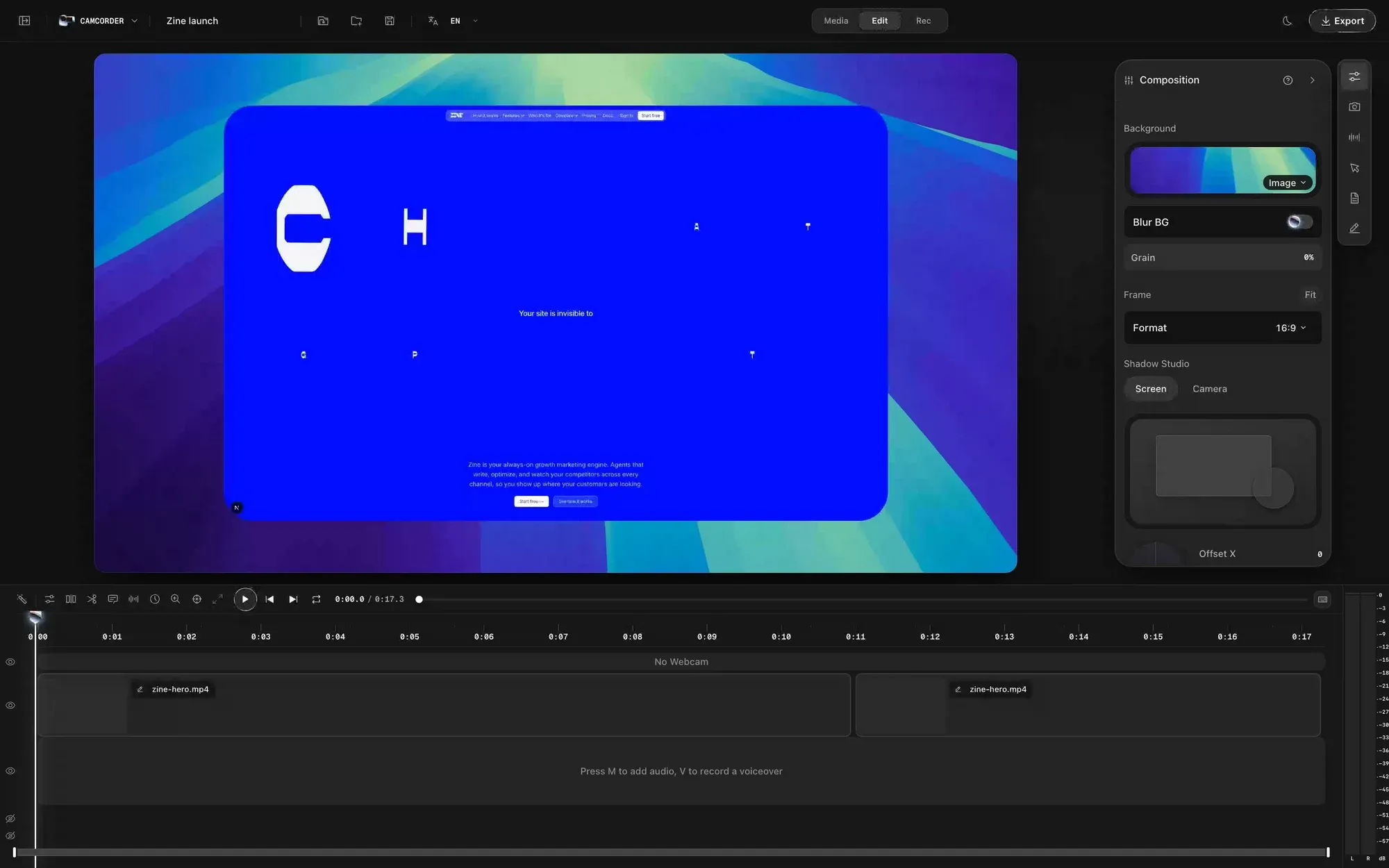The height and width of the screenshot is (868, 1389).
Task: Open the audio waveform settings in right sidebar
Action: click(1354, 137)
